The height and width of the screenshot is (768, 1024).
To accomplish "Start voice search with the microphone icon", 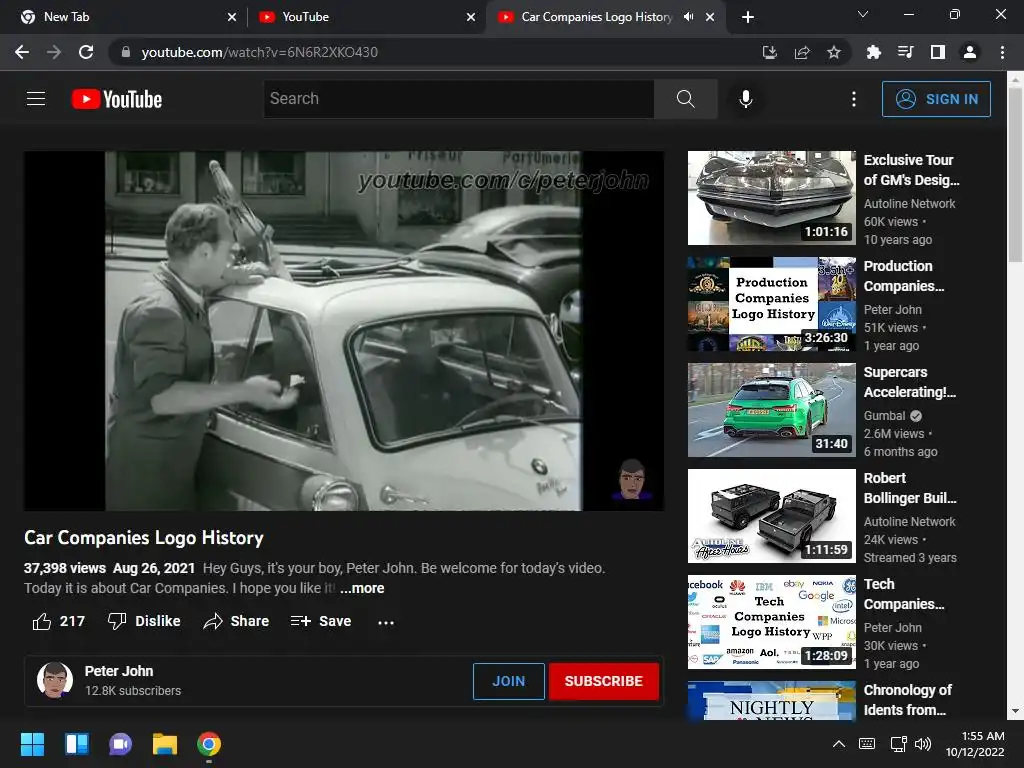I will pos(746,99).
